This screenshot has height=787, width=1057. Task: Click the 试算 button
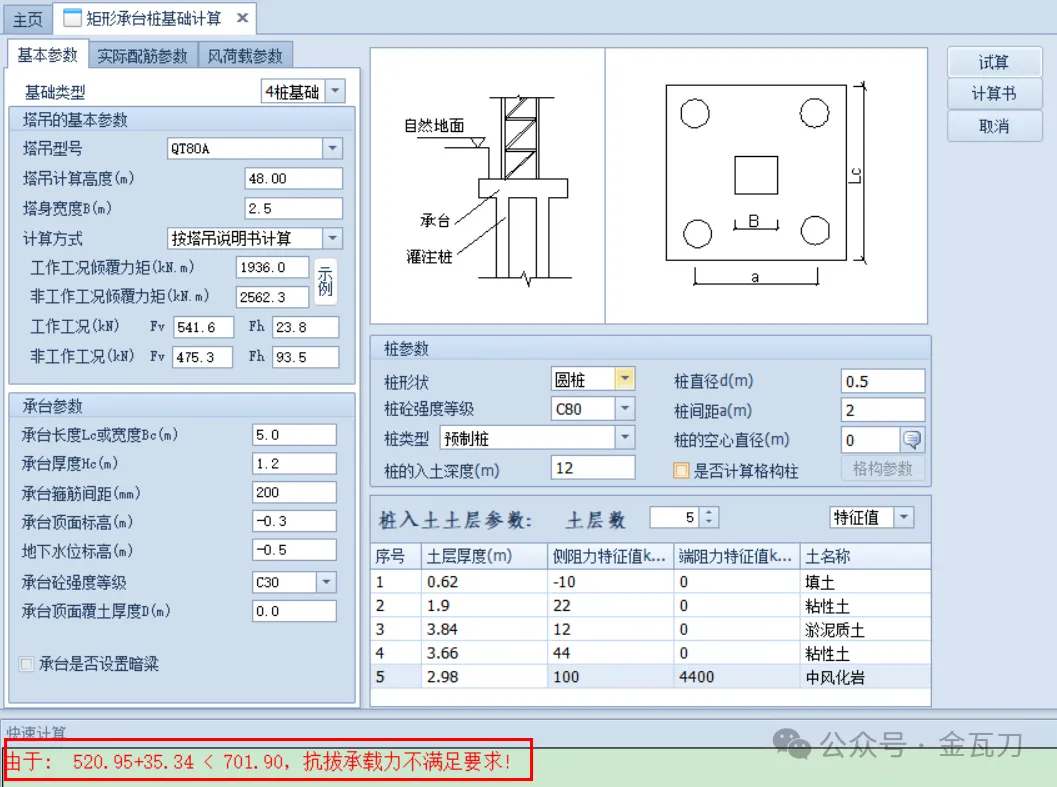click(x=994, y=61)
